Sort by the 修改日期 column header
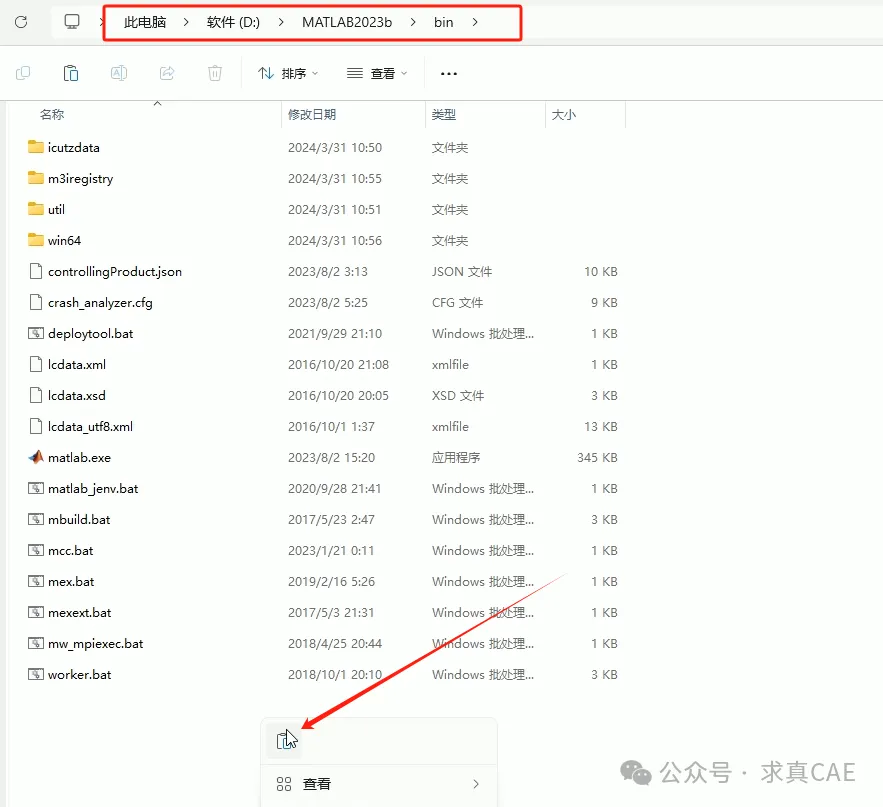The image size is (883, 807). (x=312, y=114)
